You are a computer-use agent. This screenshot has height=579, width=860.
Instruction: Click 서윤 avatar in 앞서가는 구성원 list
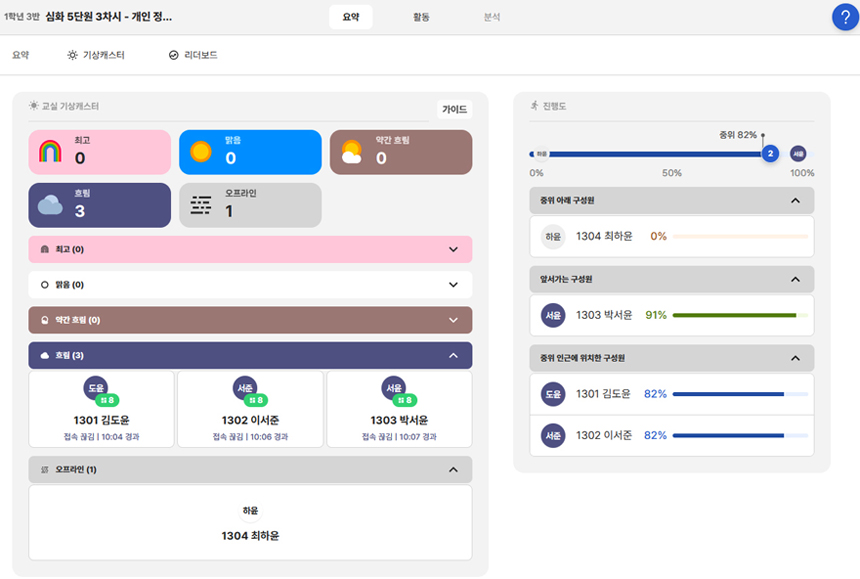point(553,315)
